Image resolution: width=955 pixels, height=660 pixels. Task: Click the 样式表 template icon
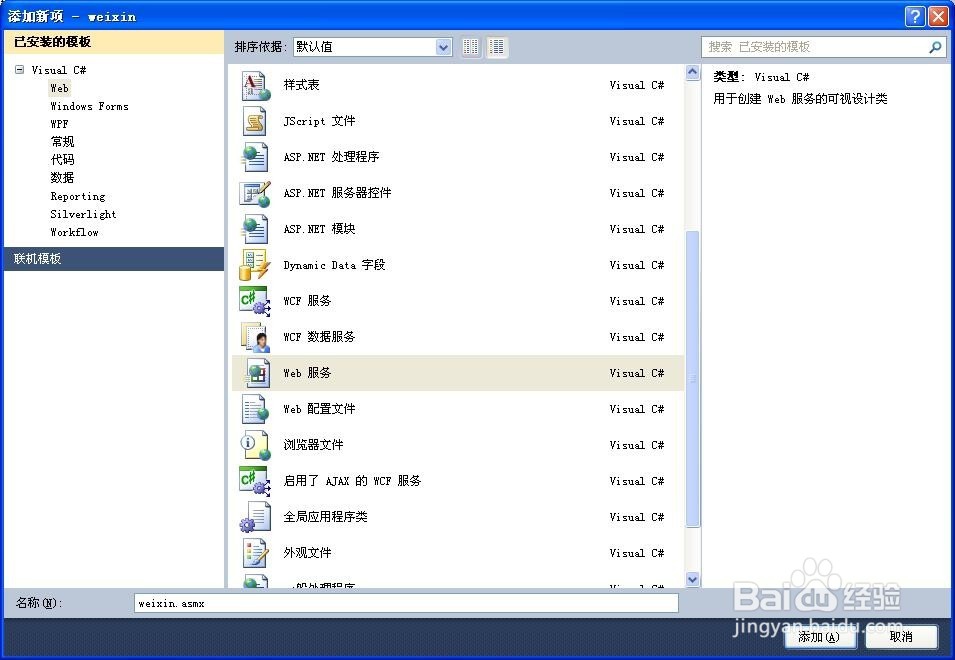coord(256,86)
